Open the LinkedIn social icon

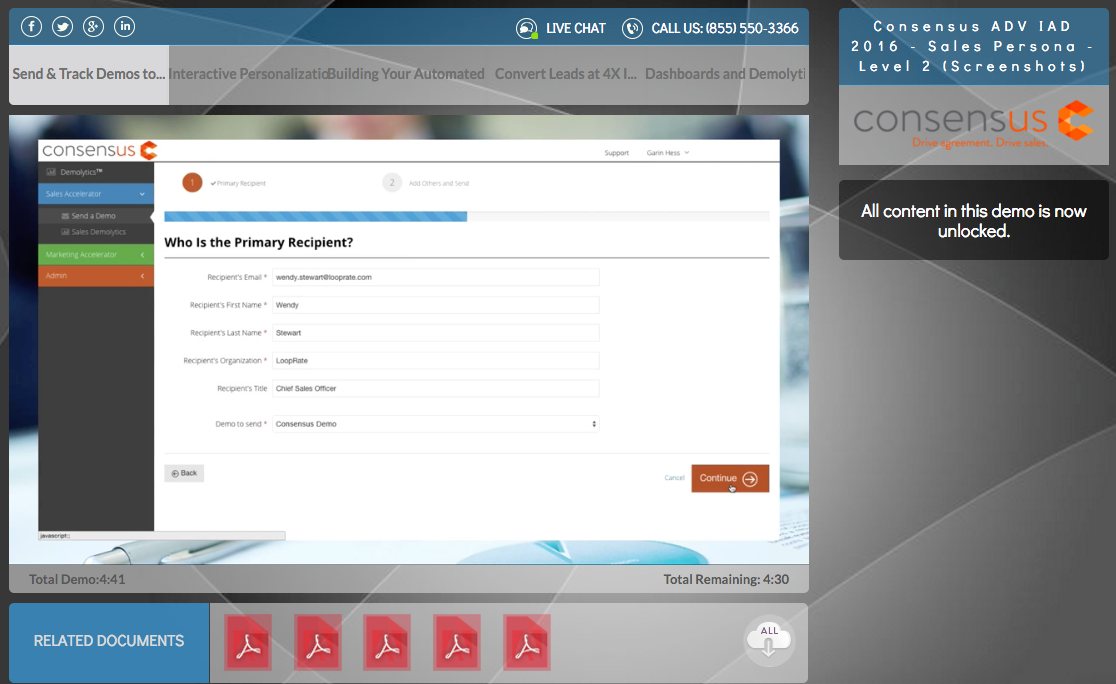coord(125,27)
